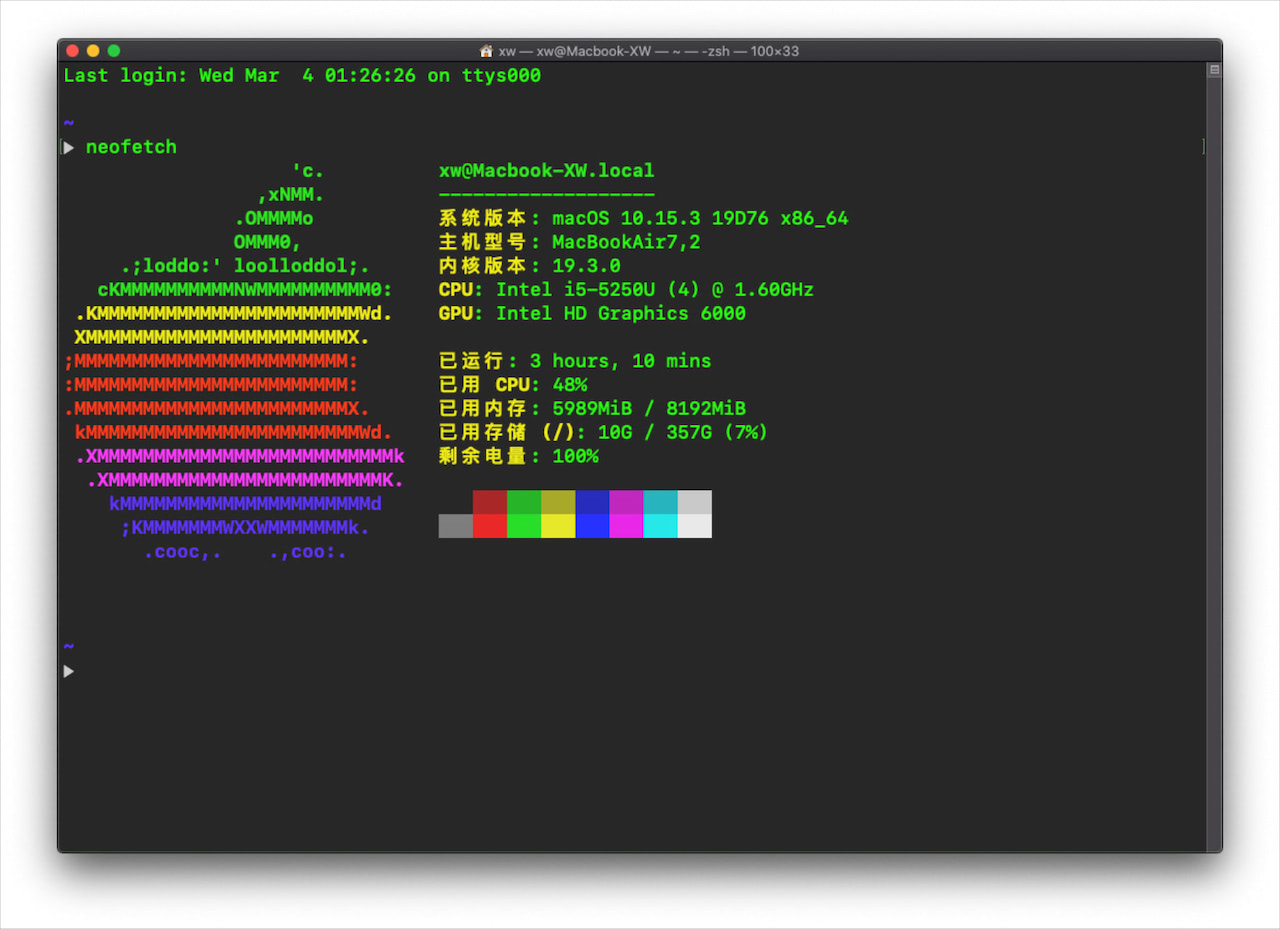
Task: Click the green prompt arrow beside neofetch
Action: point(67,147)
